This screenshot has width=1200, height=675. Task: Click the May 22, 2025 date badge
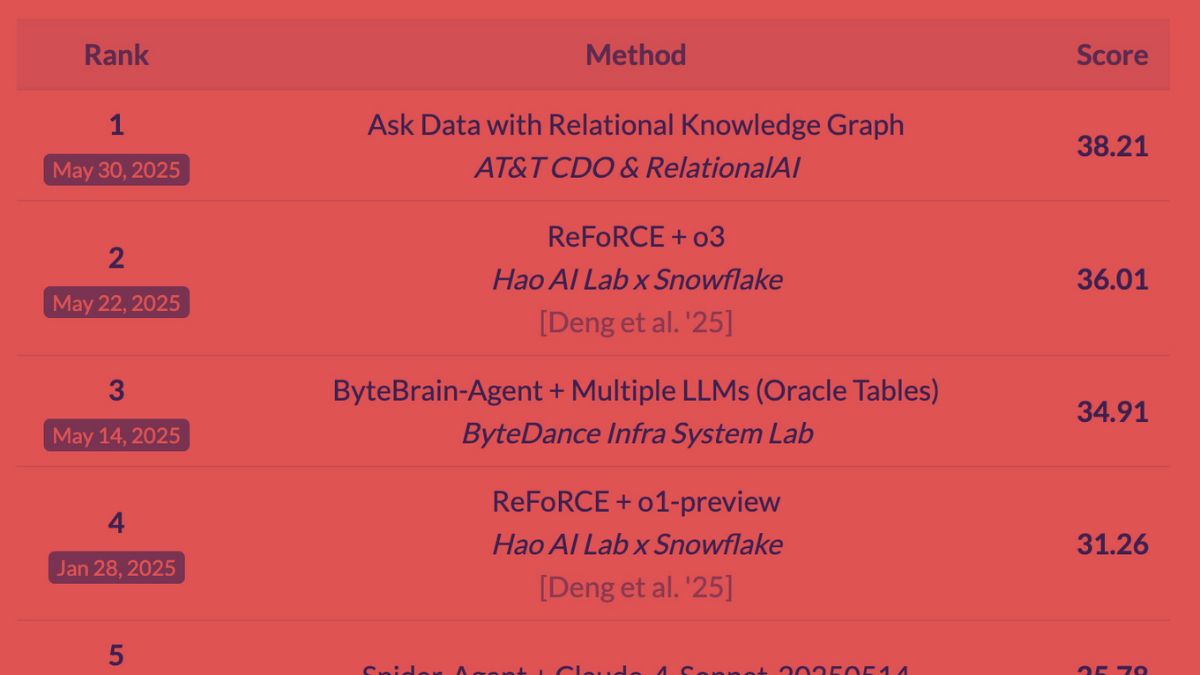click(x=116, y=303)
